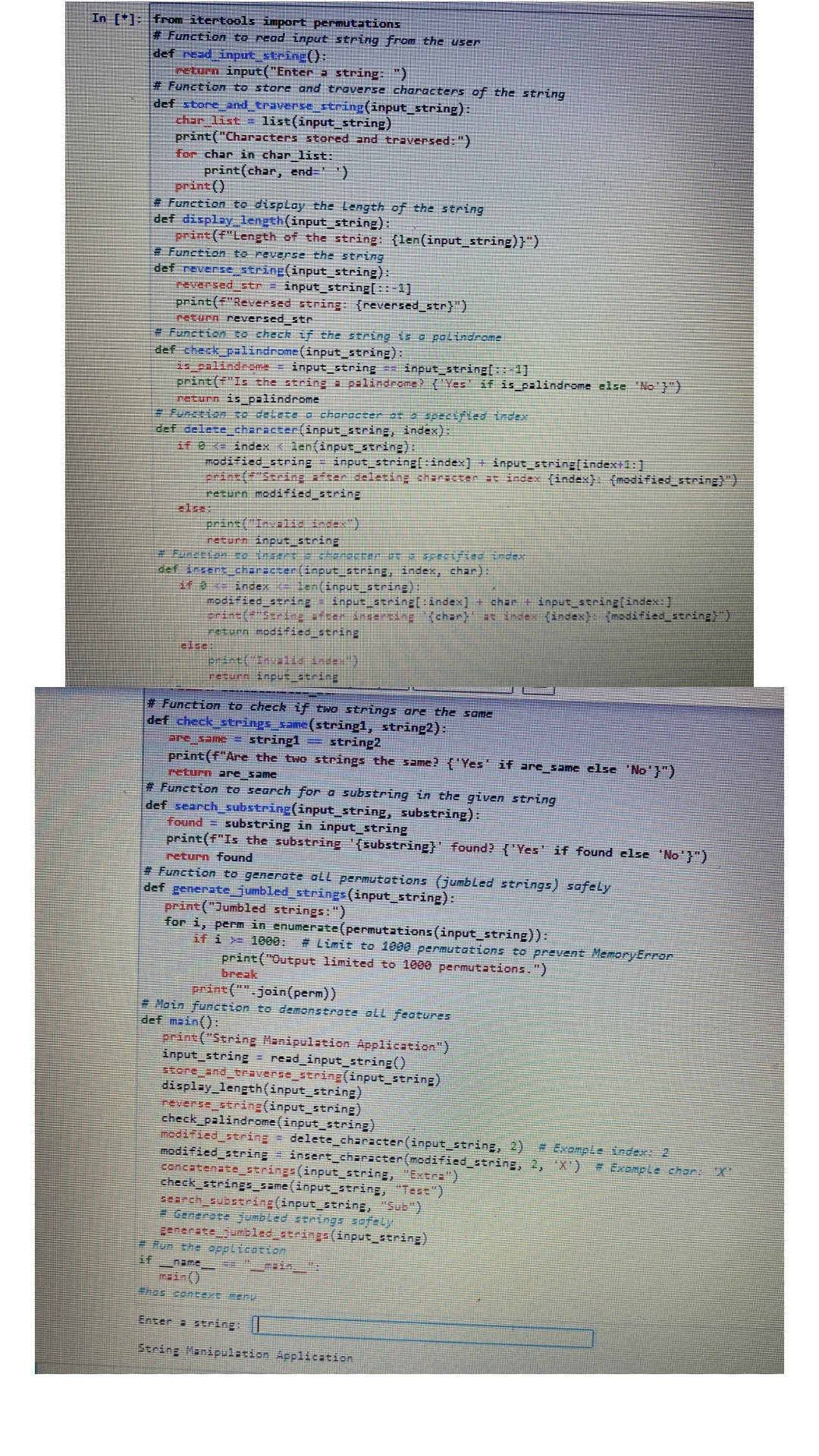
Task: Click 'are_same = string1 == string2' line
Action: pos(275,739)
